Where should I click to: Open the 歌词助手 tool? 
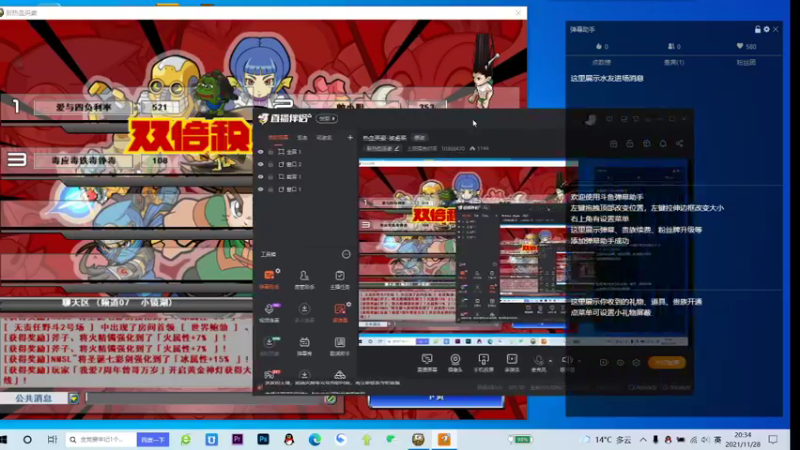coord(339,346)
